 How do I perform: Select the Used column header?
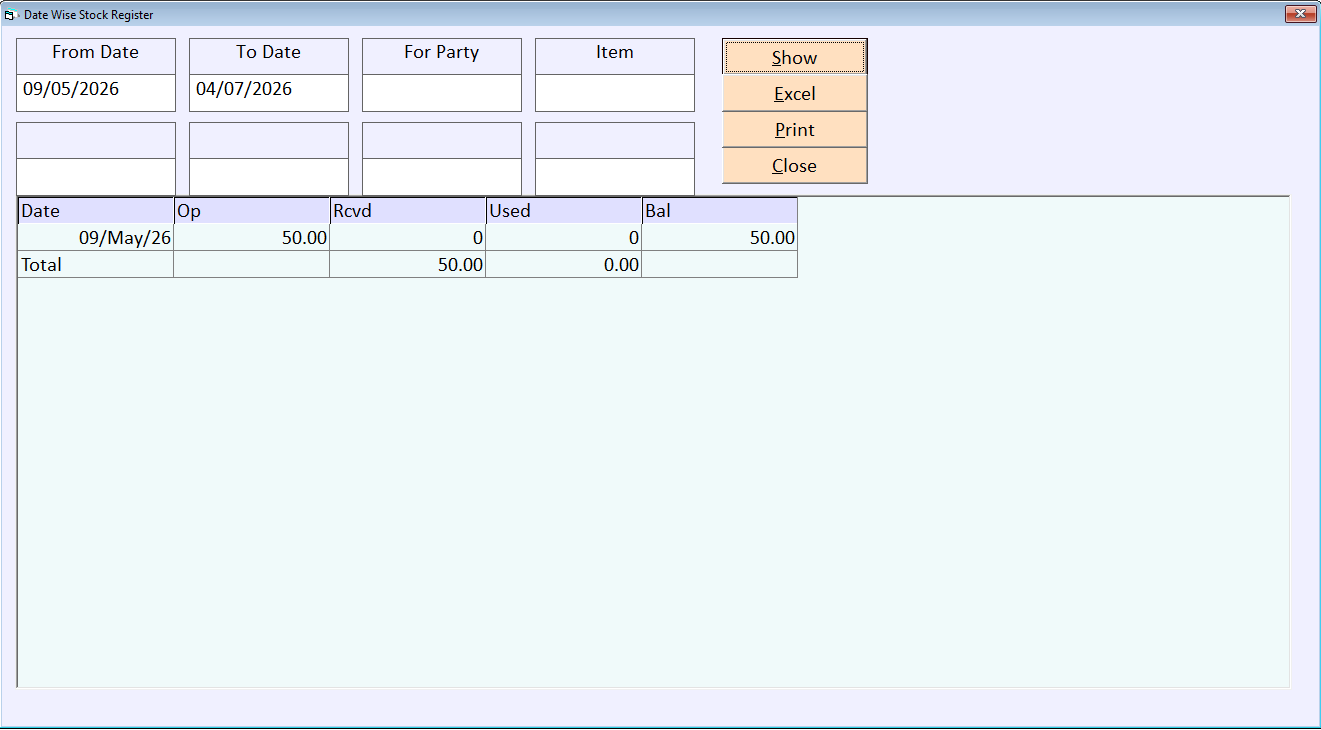pyautogui.click(x=564, y=211)
